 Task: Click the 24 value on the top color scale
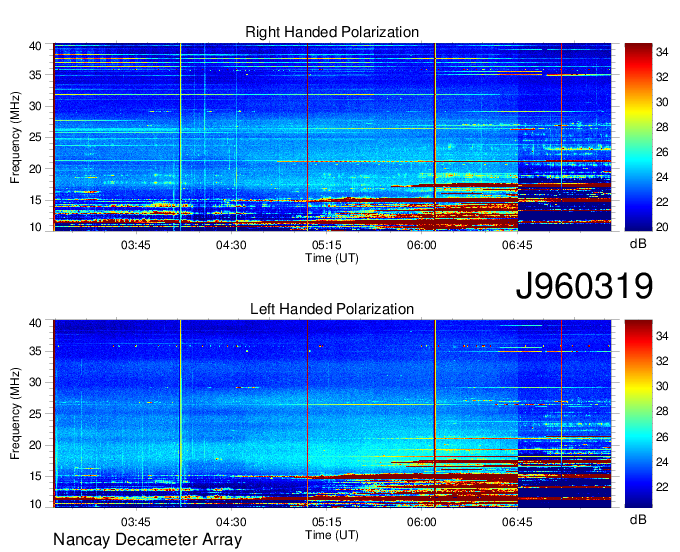pos(662,177)
